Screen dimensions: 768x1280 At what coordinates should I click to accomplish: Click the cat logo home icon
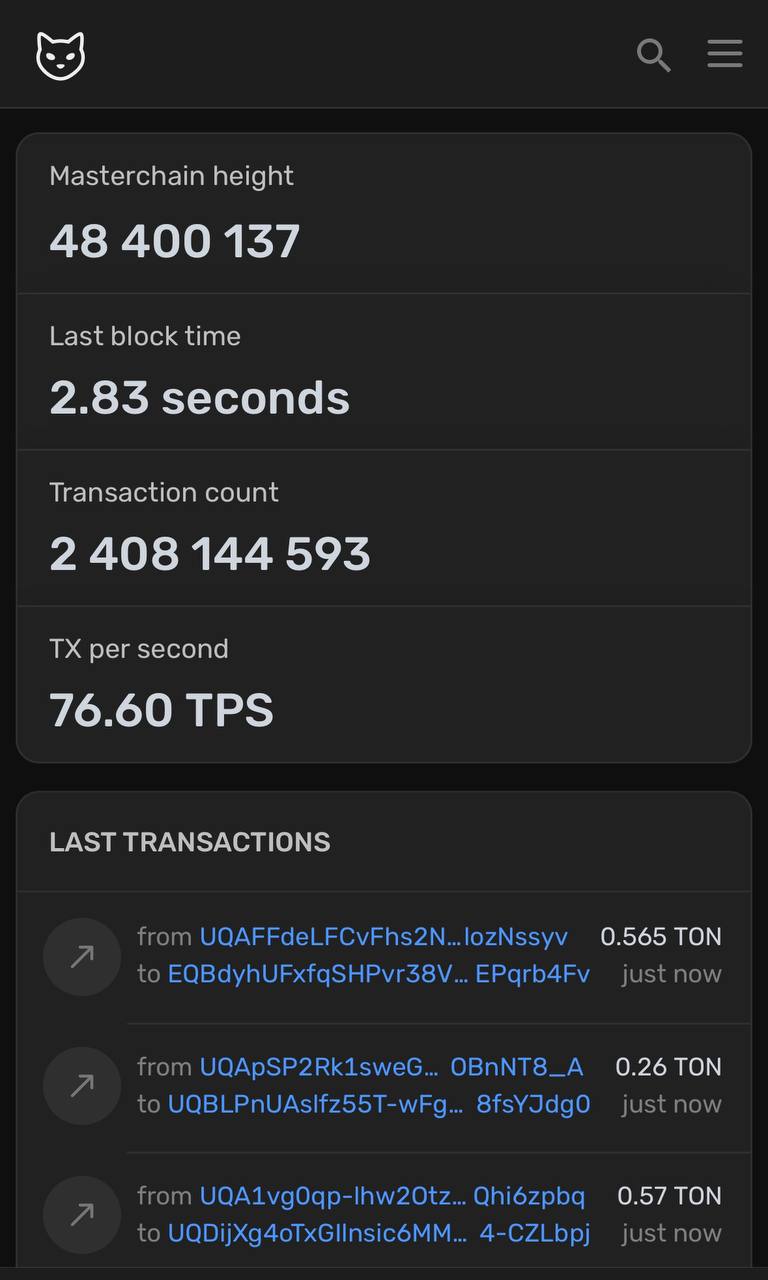coord(60,54)
